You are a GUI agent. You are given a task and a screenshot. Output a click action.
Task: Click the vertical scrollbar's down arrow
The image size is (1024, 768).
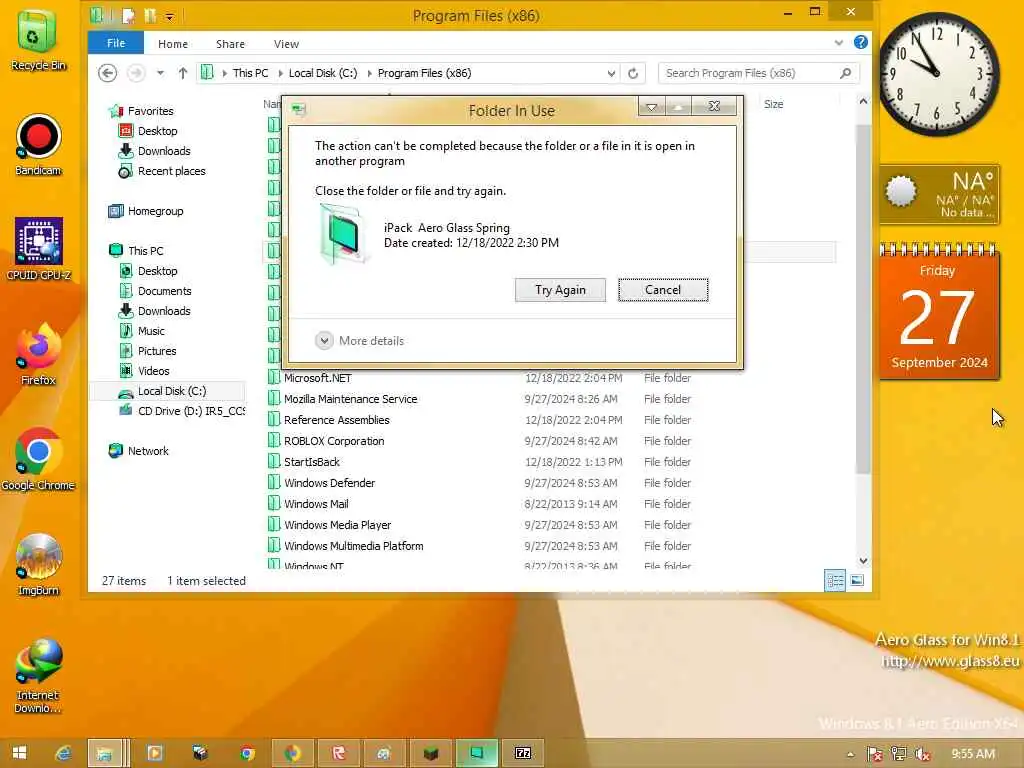(863, 560)
